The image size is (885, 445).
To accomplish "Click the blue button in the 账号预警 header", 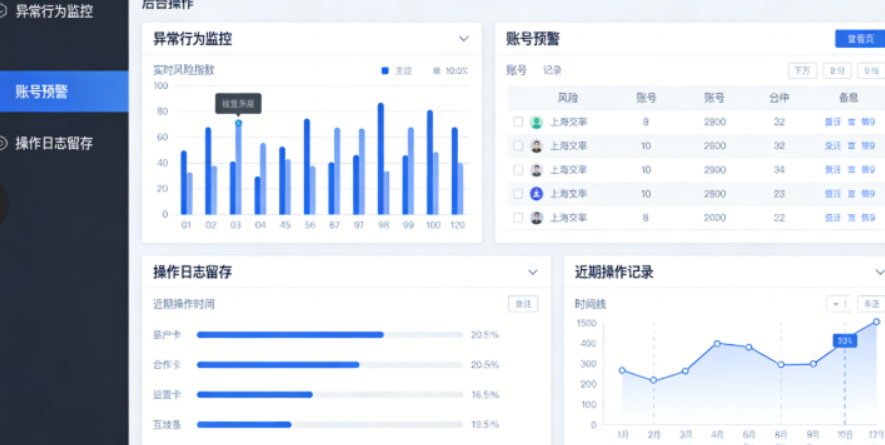I will pyautogui.click(x=859, y=39).
